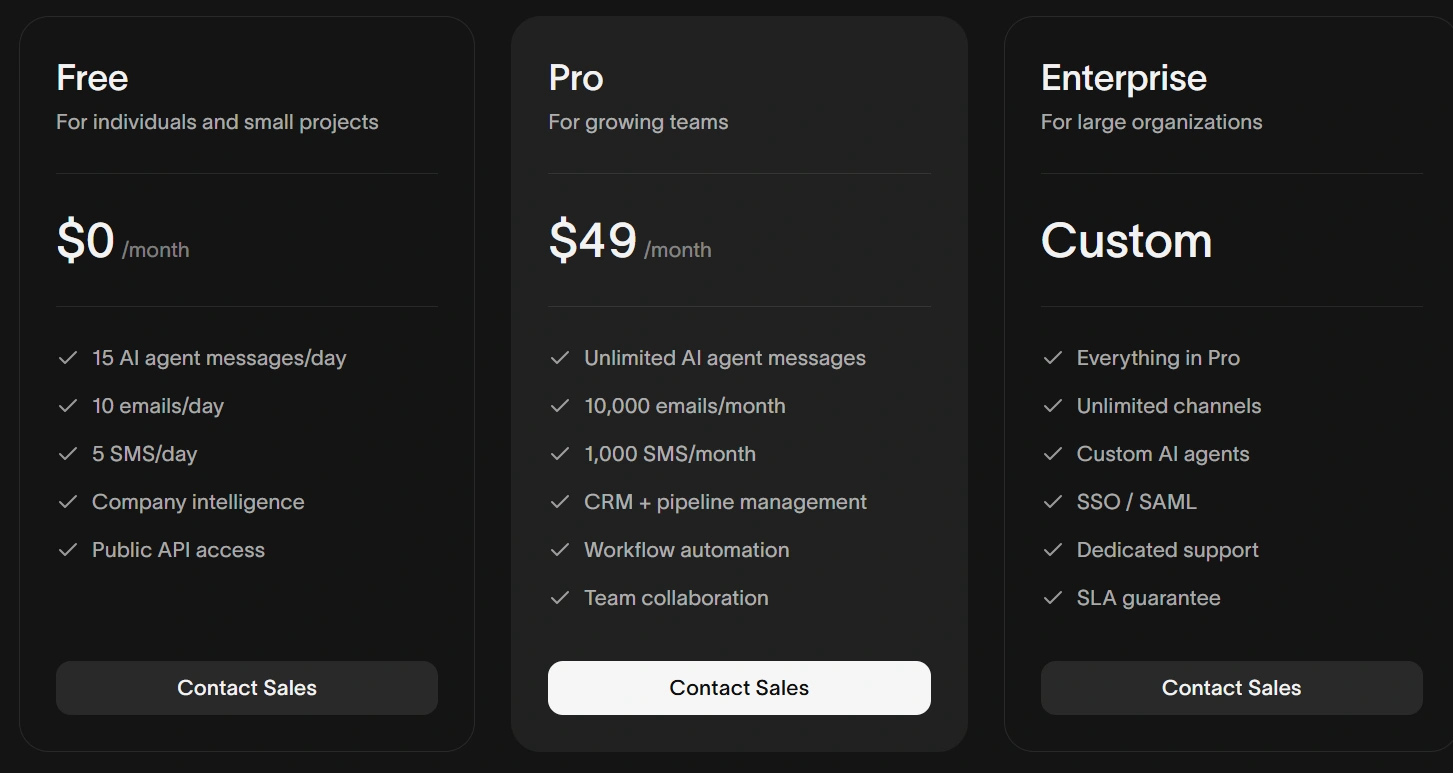Click Contact Sales under the Free plan
The height and width of the screenshot is (773, 1453).
247,688
